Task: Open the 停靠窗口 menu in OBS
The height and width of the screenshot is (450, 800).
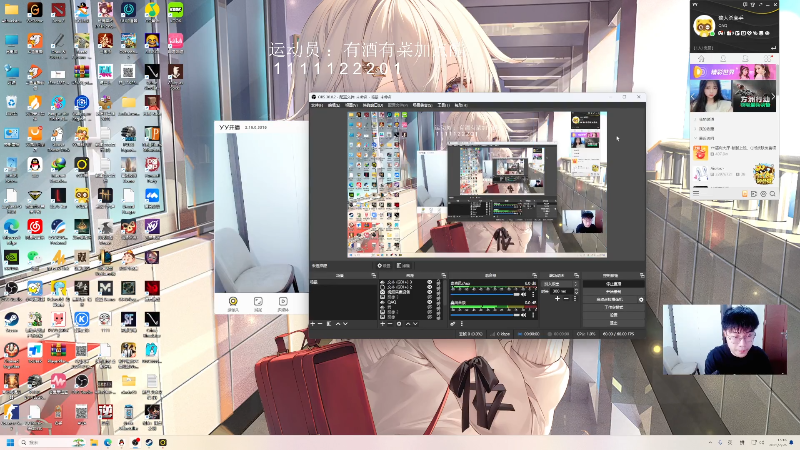Action: [373, 105]
